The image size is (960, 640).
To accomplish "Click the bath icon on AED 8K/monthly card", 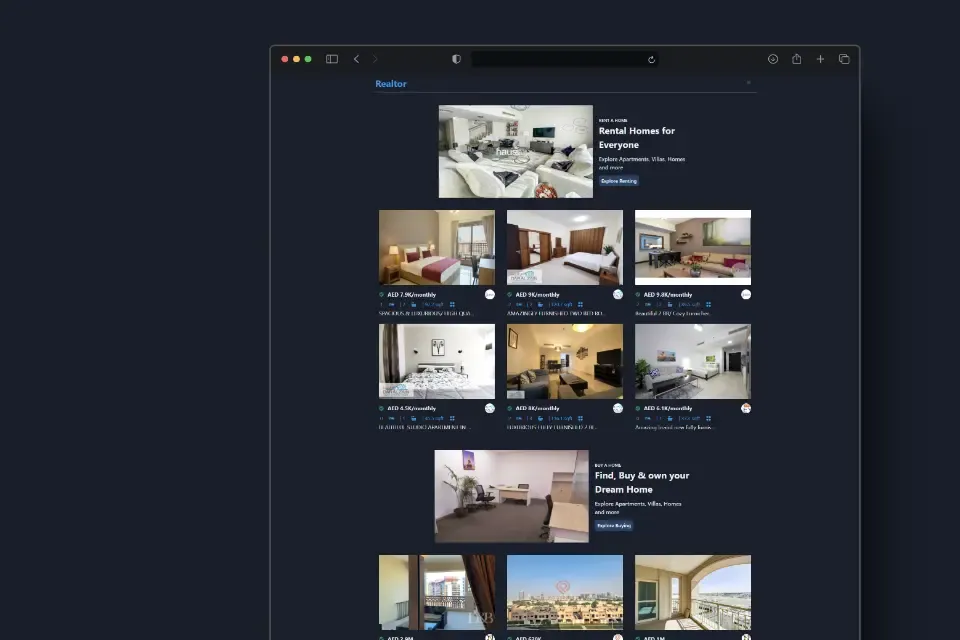I will pos(541,418).
